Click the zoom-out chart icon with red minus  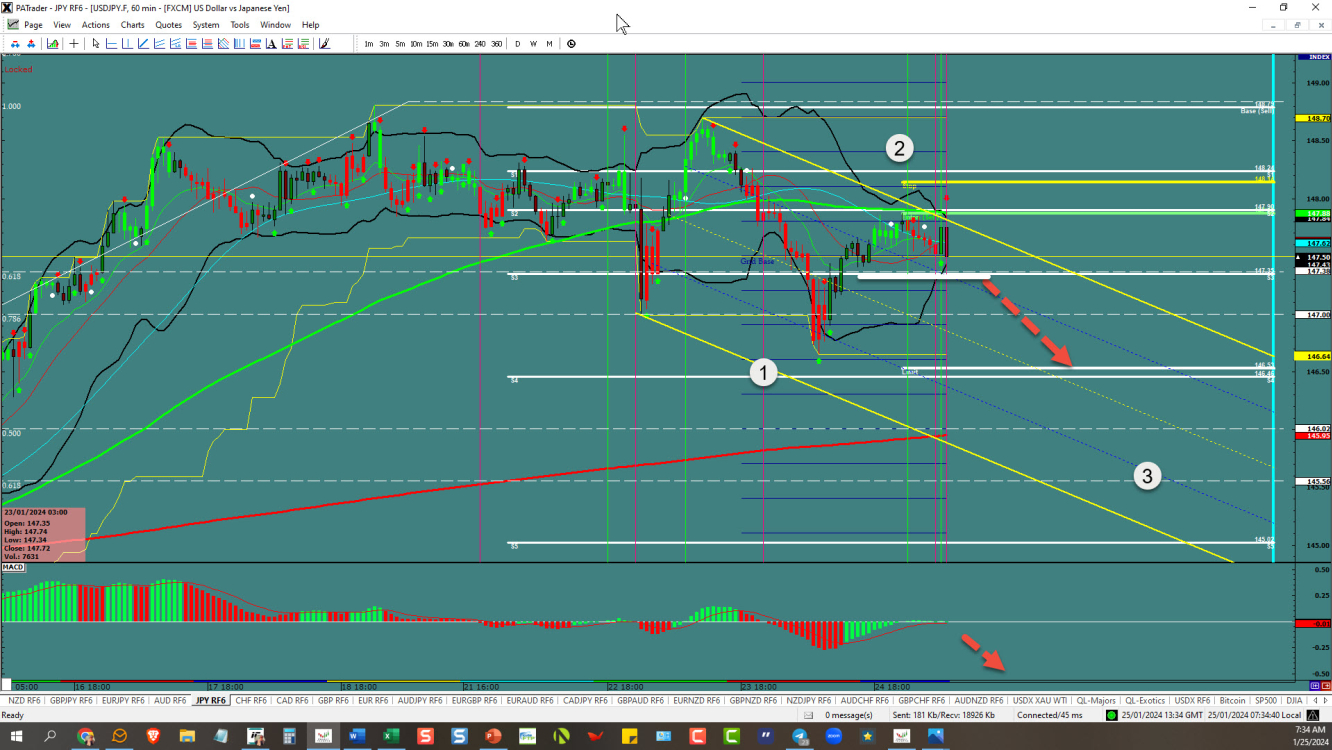pos(16,44)
